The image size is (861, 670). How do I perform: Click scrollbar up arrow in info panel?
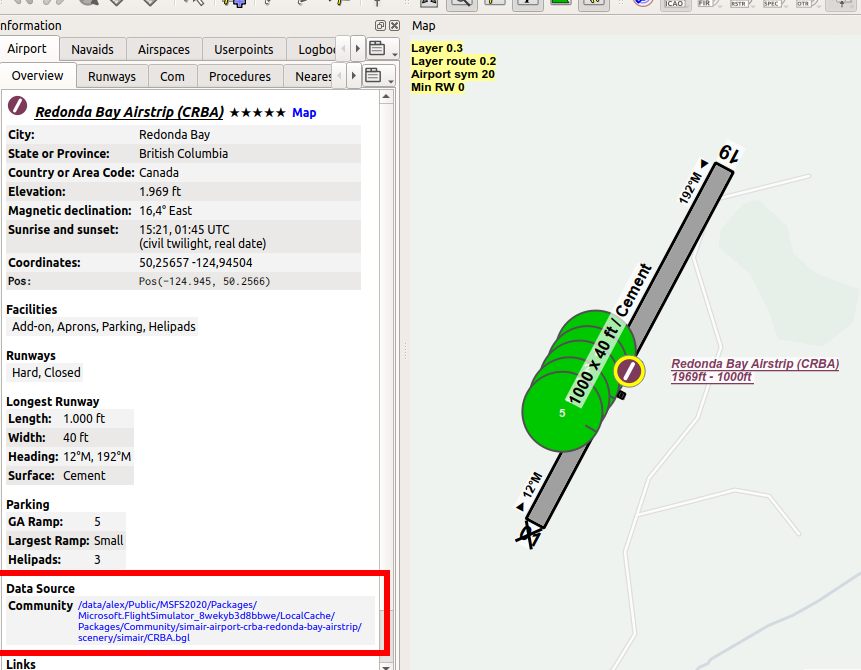(386, 97)
